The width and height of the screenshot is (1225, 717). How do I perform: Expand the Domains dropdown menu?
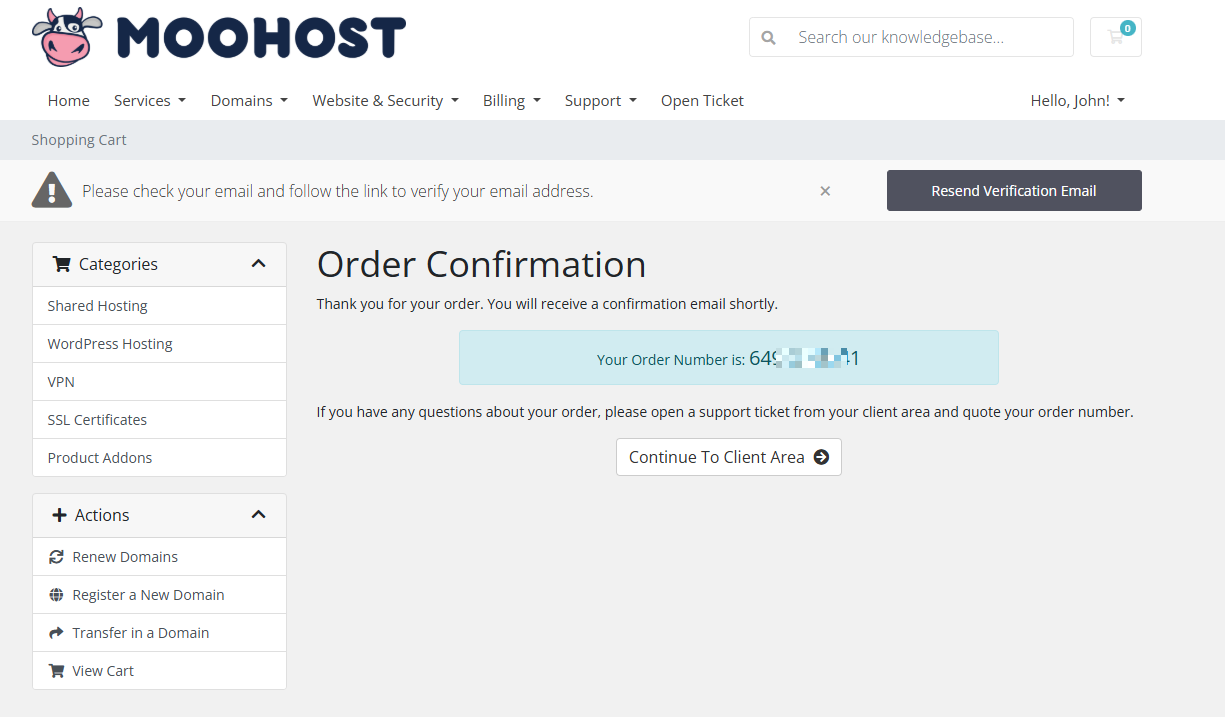(x=249, y=101)
